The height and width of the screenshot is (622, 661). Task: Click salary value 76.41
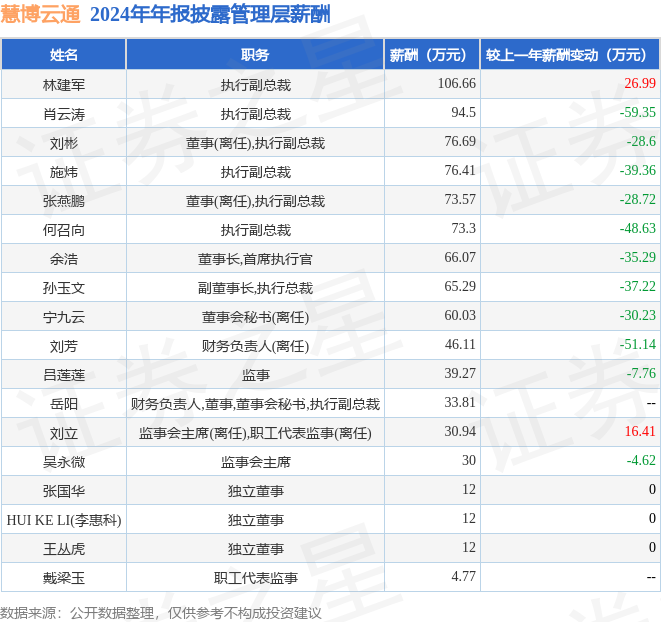460,170
